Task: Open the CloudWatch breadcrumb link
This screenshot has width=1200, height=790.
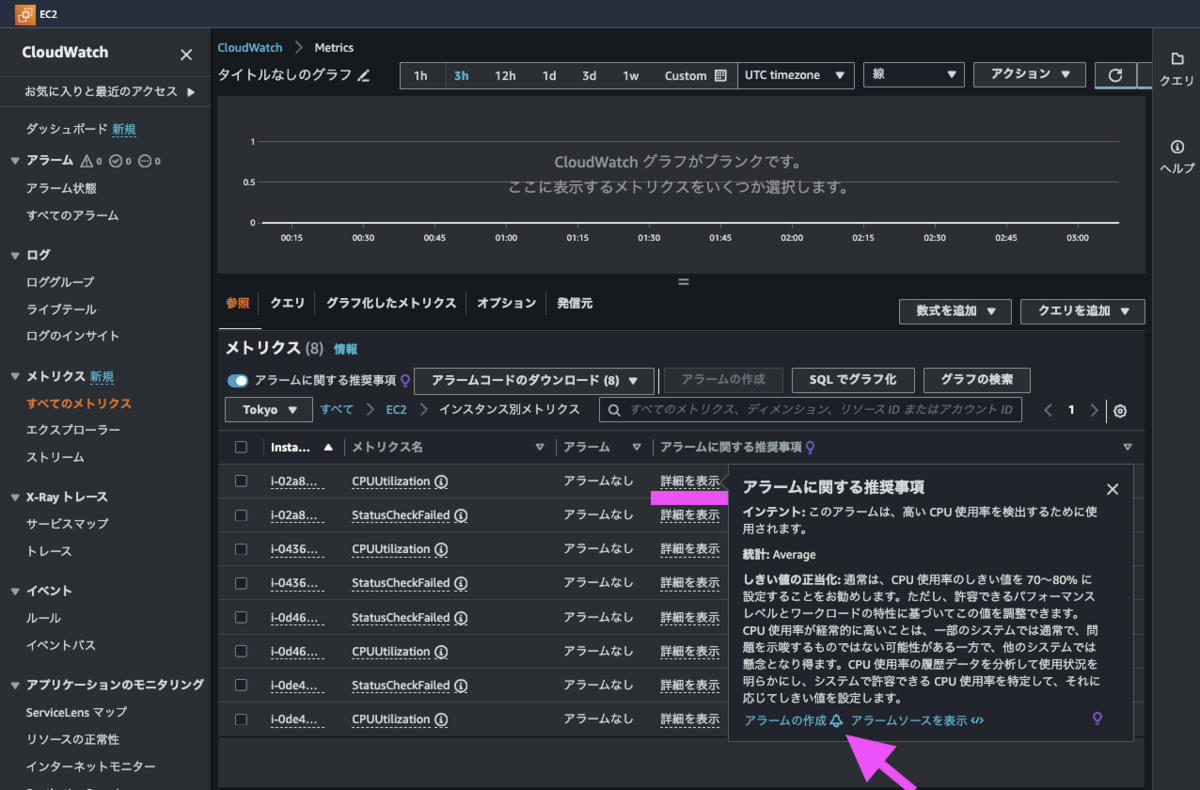Action: tap(250, 48)
